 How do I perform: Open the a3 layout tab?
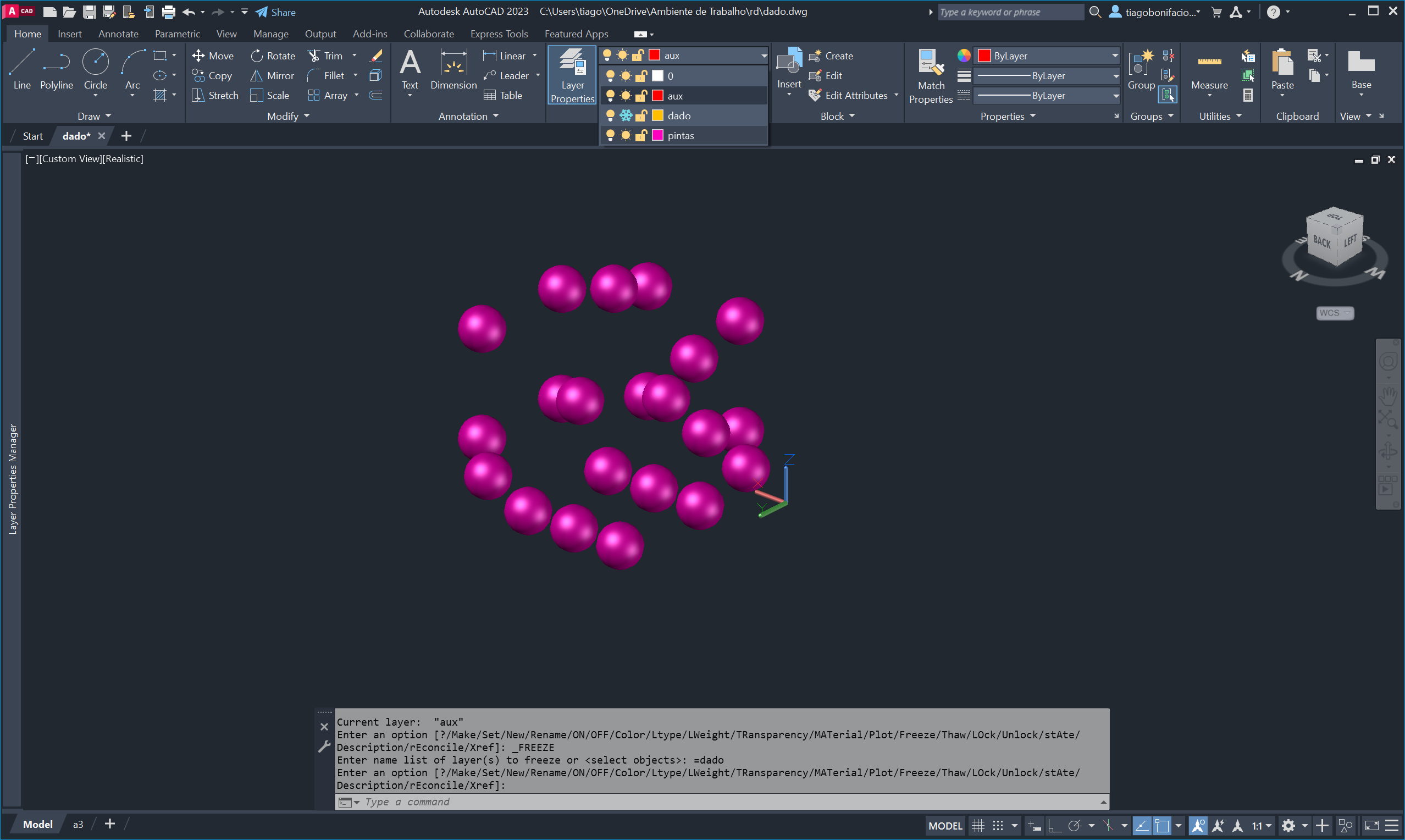[x=78, y=824]
